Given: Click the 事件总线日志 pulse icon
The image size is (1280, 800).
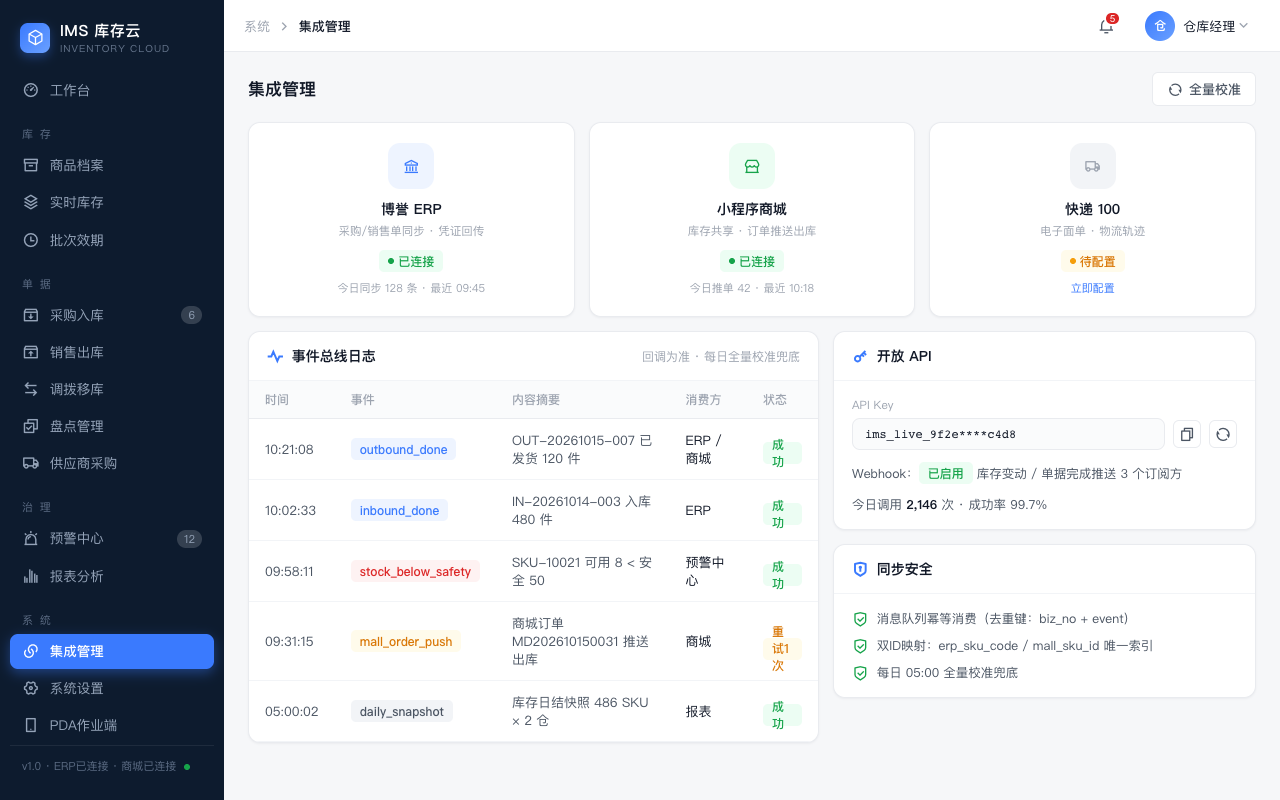Looking at the screenshot, I should tap(275, 356).
